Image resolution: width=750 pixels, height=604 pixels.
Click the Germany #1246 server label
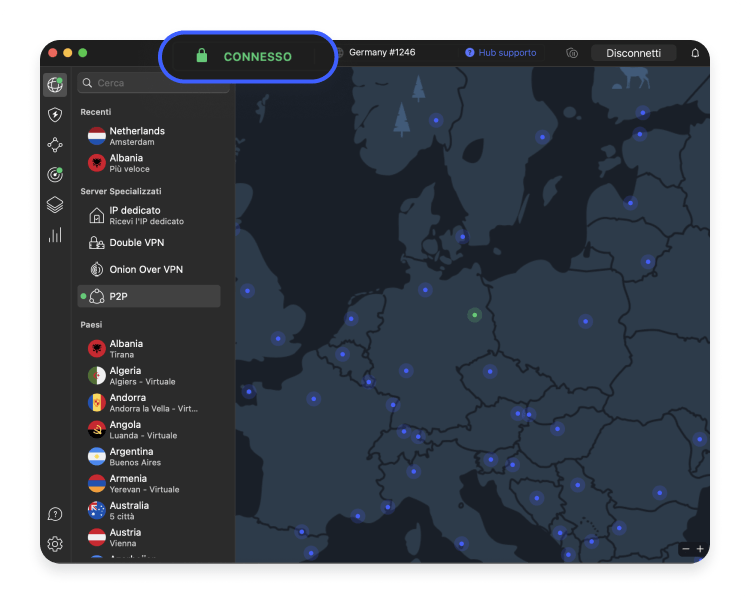click(x=382, y=52)
